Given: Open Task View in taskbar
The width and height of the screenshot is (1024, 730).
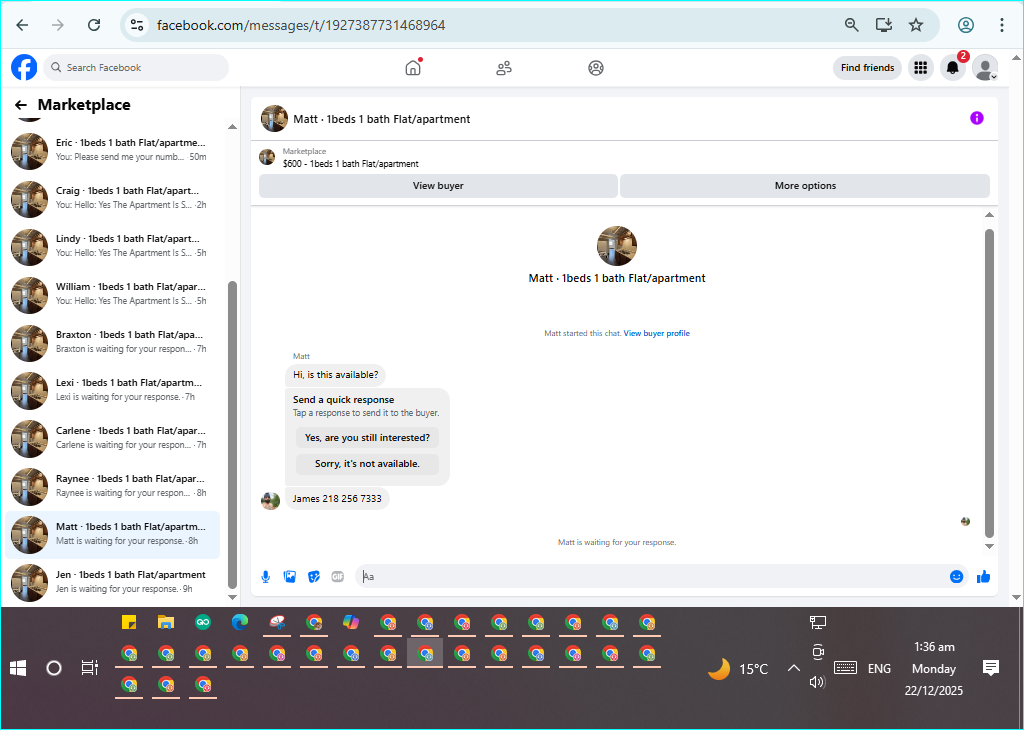Looking at the screenshot, I should point(89,668).
